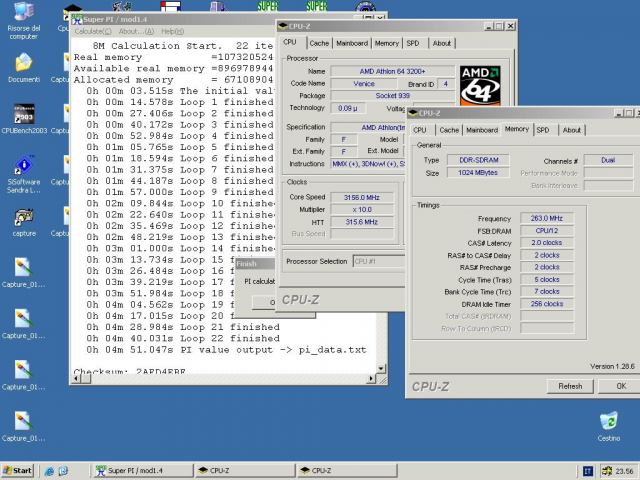
Task: Click the "Loop 22 finished" line in Super PI
Action: [183, 338]
